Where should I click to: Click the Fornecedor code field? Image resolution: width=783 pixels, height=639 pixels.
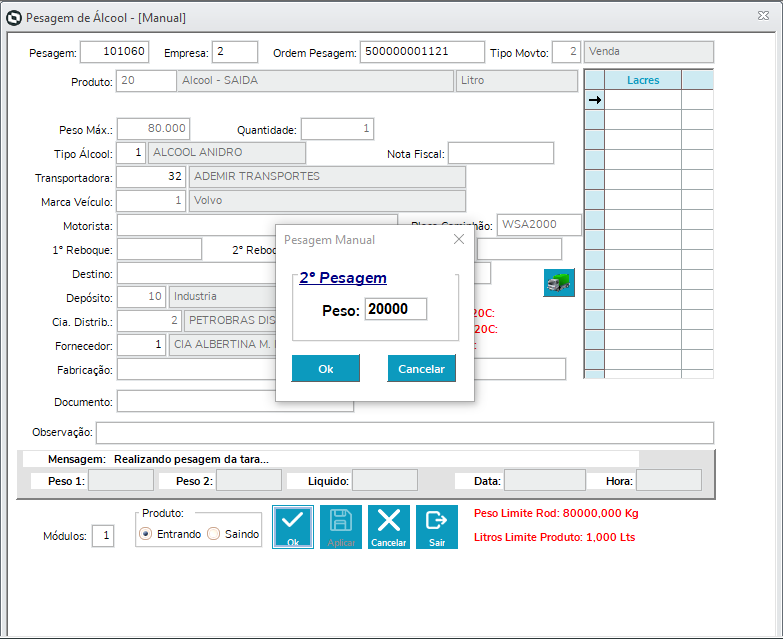[x=142, y=345]
